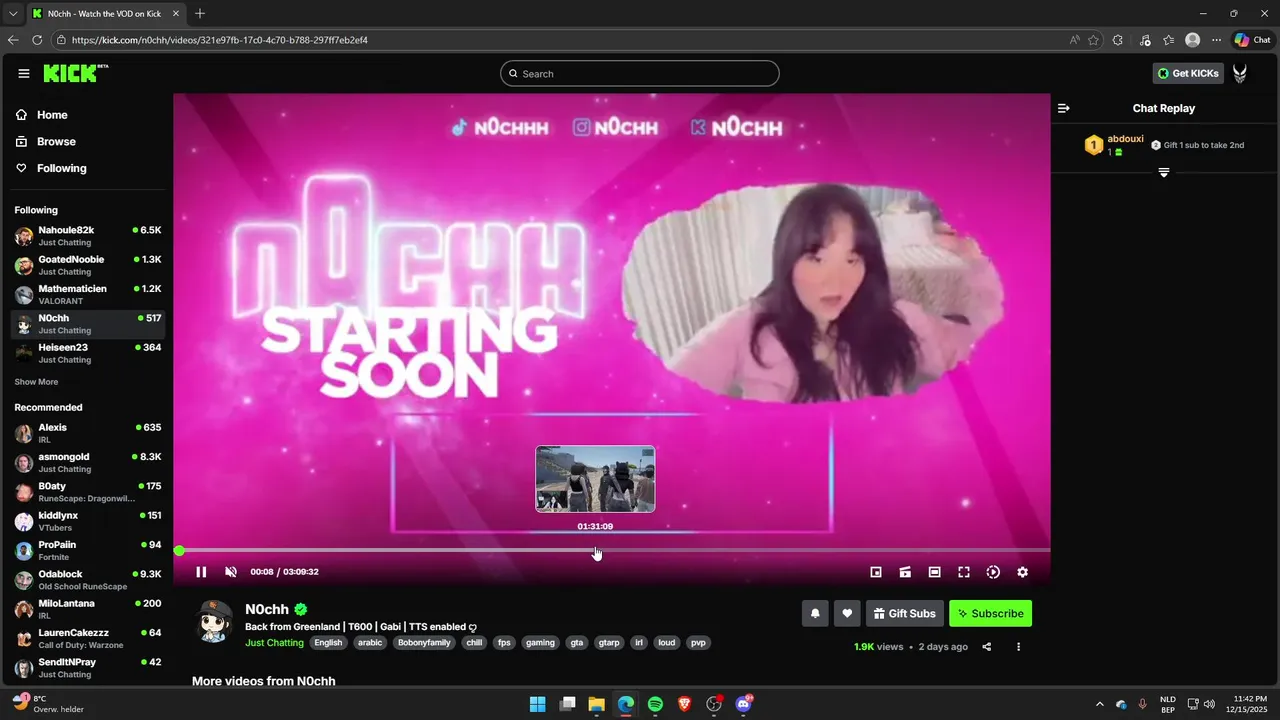Click the progress bar at 01:31:09
The width and height of the screenshot is (1280, 720).
point(595,550)
